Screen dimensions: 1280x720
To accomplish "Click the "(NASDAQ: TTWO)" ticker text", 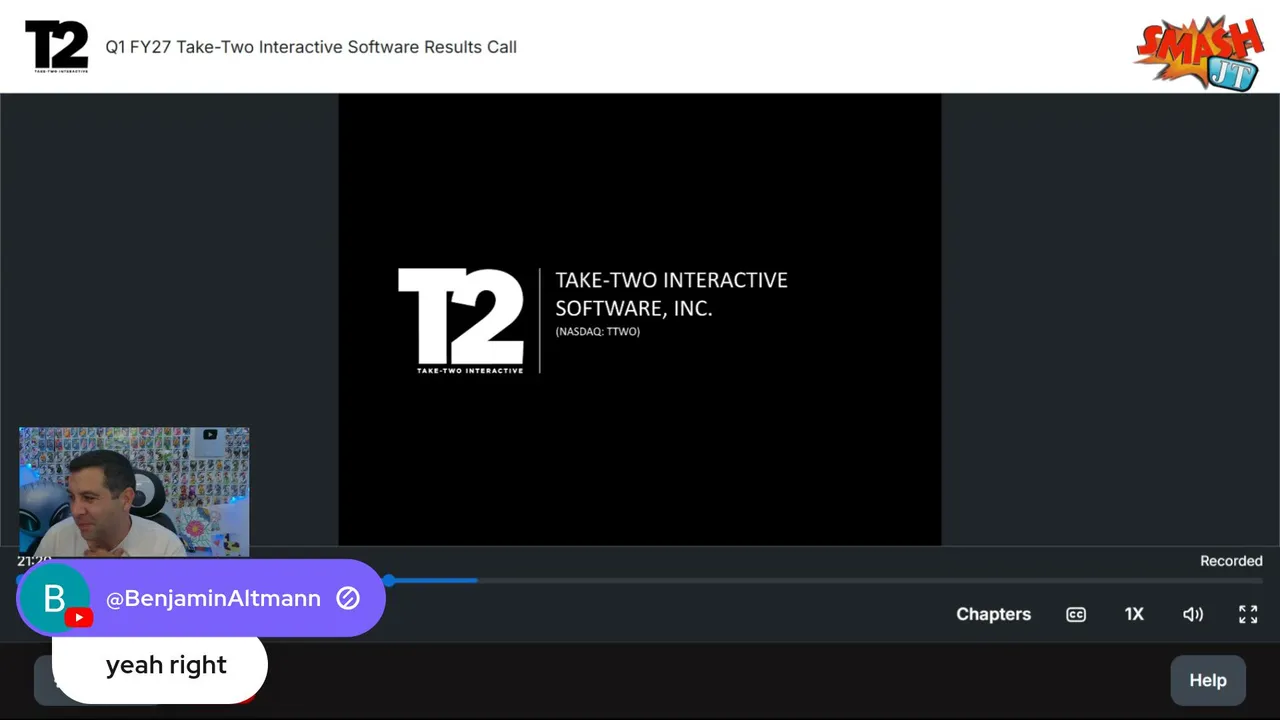I will (597, 332).
